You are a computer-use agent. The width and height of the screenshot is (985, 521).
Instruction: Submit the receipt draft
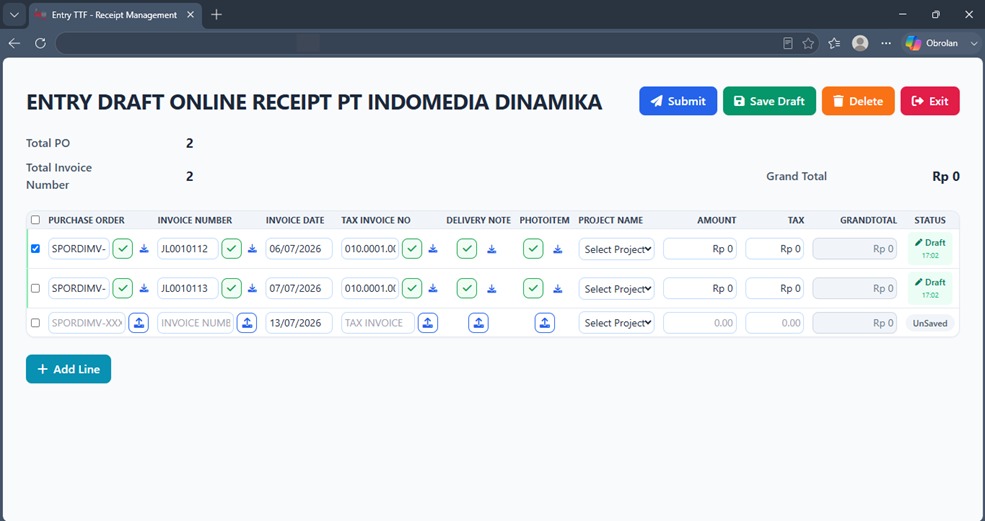click(678, 101)
